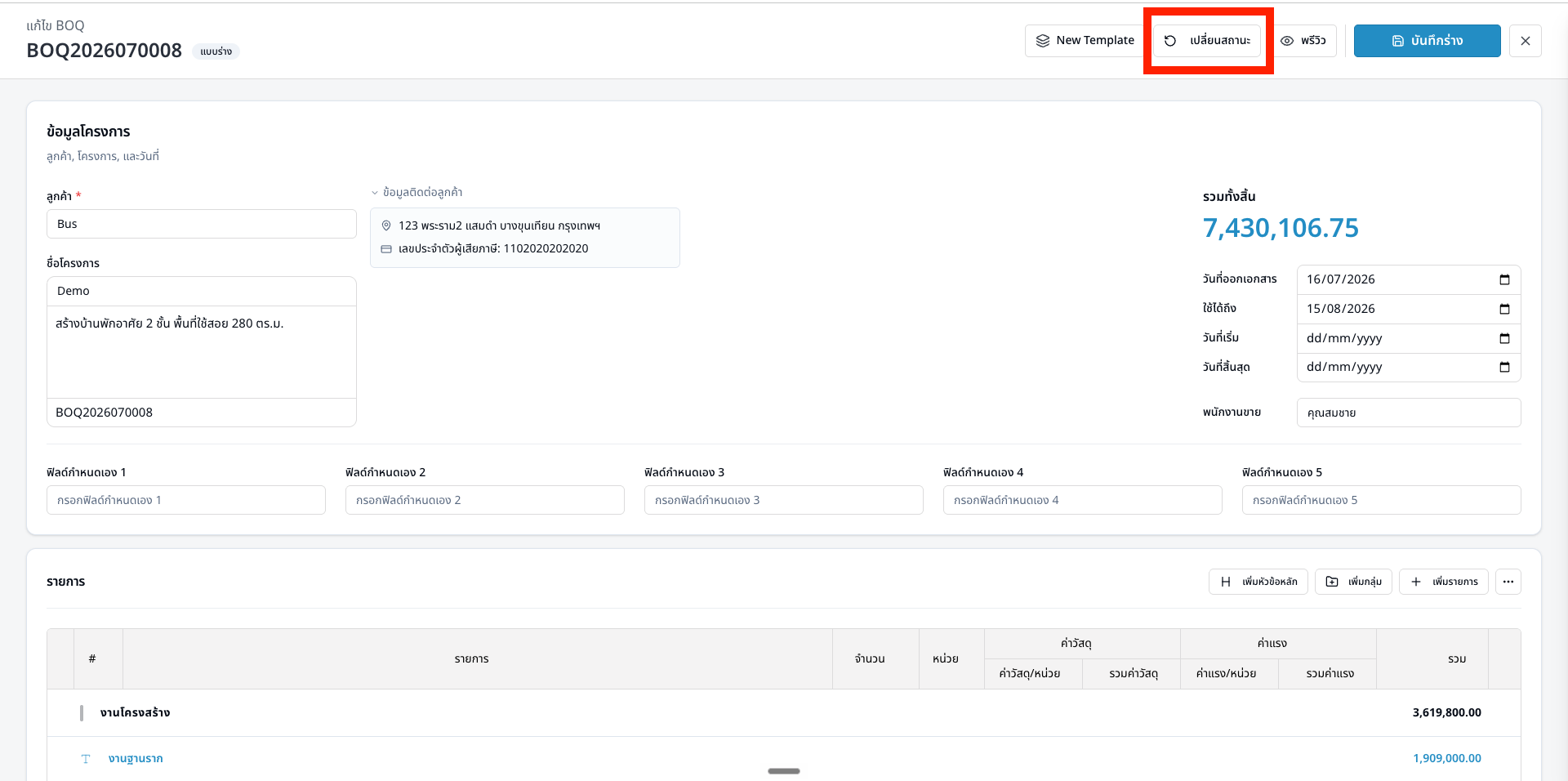The height and width of the screenshot is (781, 1568).
Task: Close the BOQ editor with X
Action: click(1525, 41)
